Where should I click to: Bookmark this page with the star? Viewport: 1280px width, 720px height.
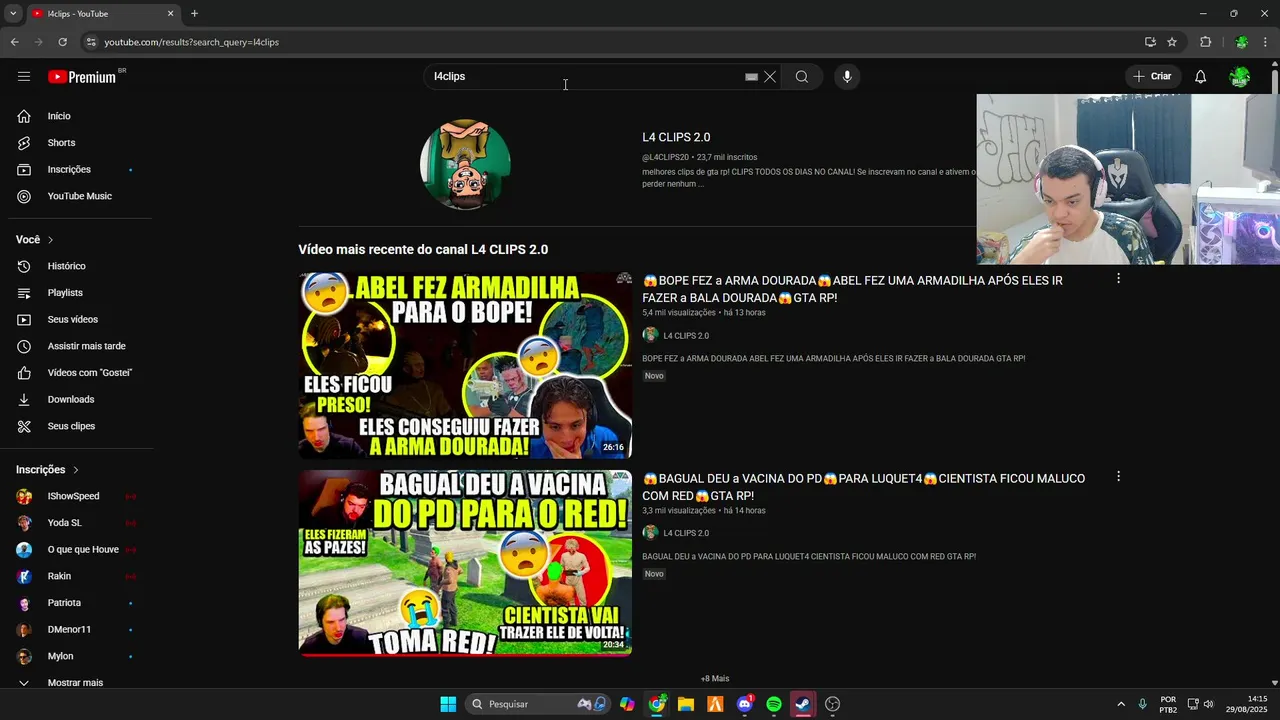[x=1172, y=42]
